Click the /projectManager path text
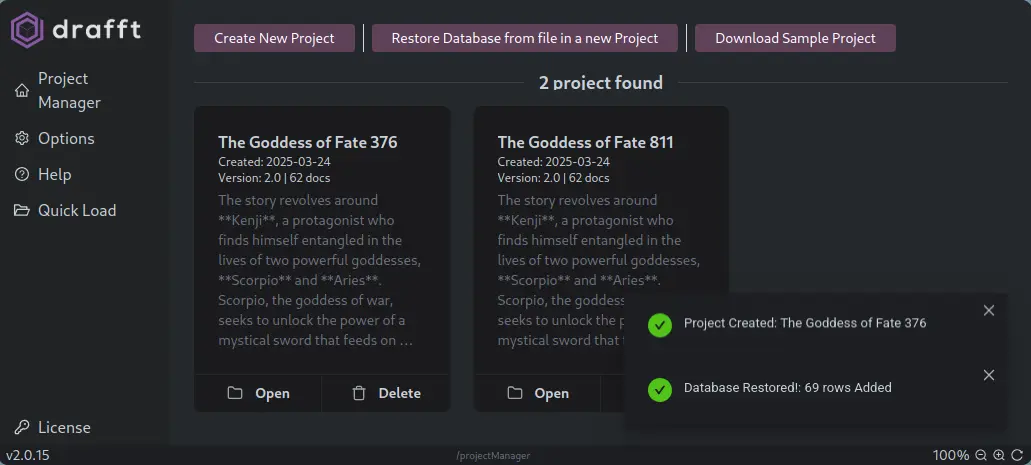1031x465 pixels. tap(493, 455)
